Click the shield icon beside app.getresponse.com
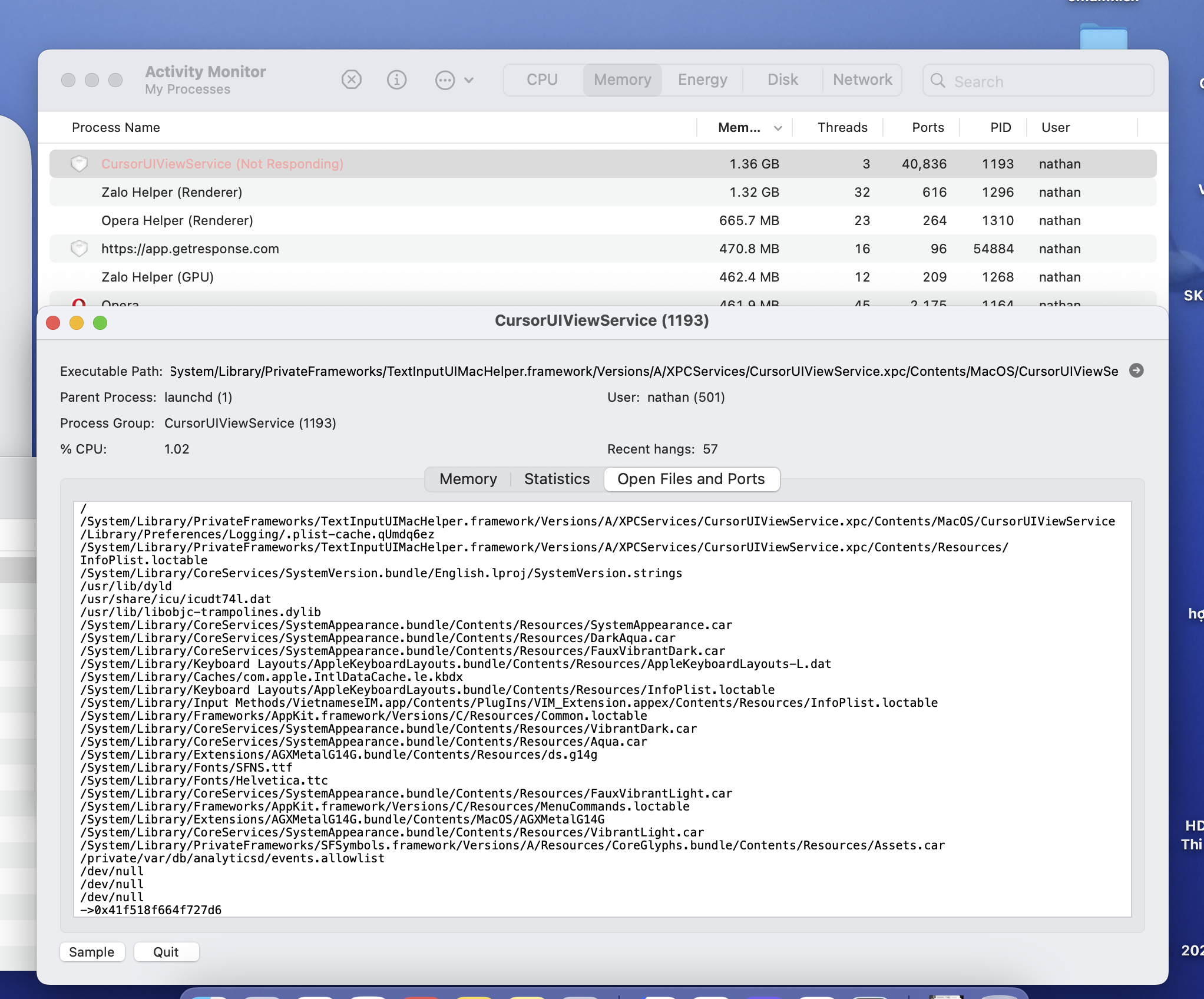This screenshot has width=1204, height=999. tap(79, 249)
